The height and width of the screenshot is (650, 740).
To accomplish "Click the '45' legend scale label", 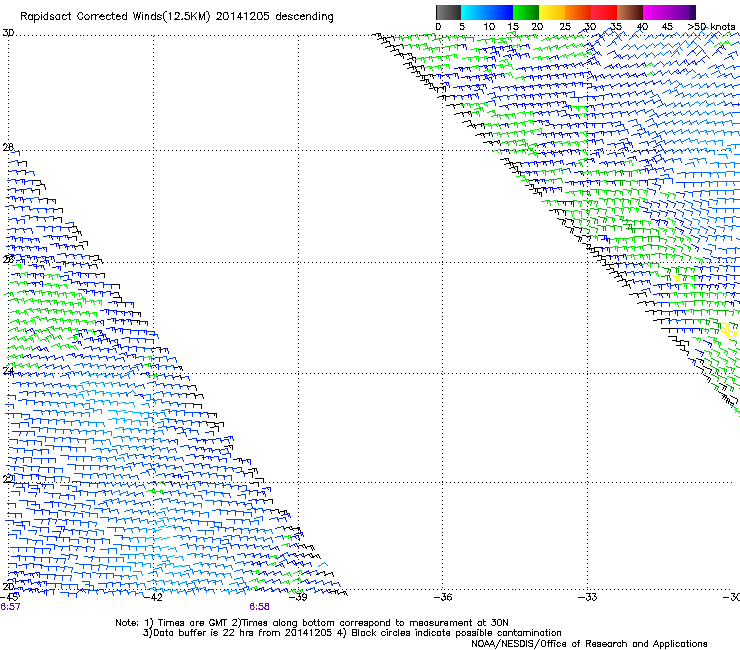I will (x=667, y=27).
